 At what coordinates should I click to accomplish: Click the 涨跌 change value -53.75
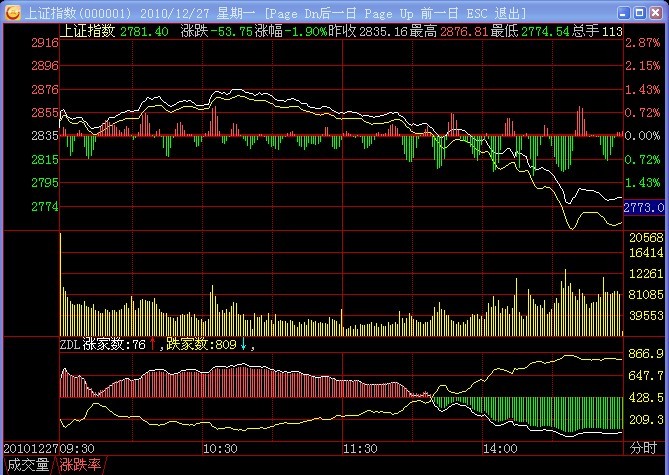point(232,32)
